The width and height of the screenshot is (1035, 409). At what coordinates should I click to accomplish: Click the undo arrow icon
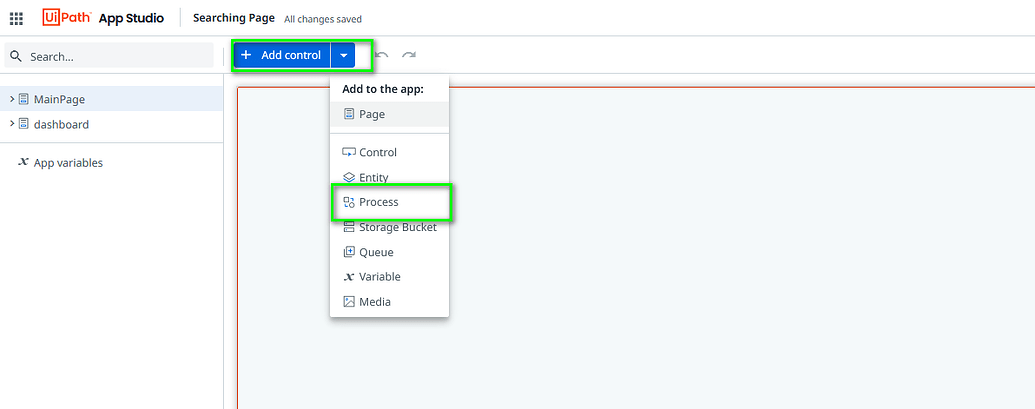(382, 56)
